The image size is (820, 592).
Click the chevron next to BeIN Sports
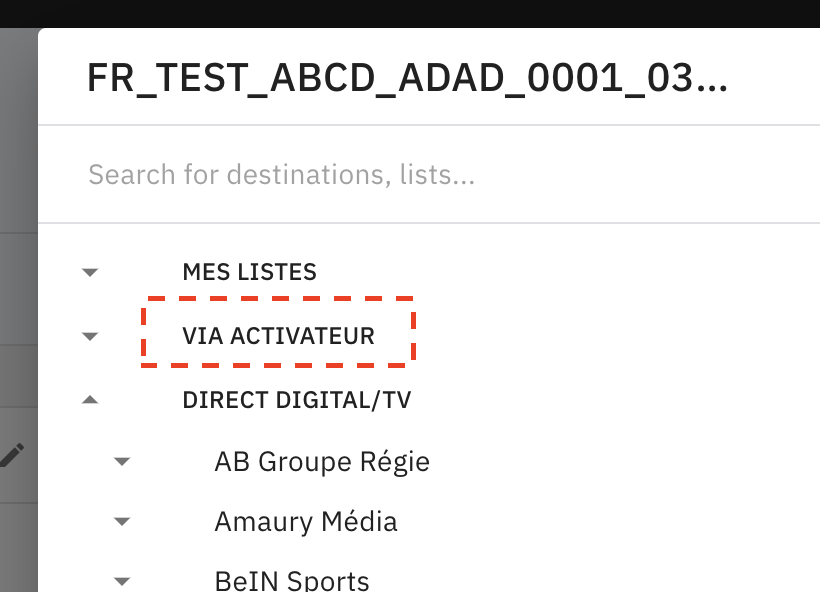(x=122, y=581)
